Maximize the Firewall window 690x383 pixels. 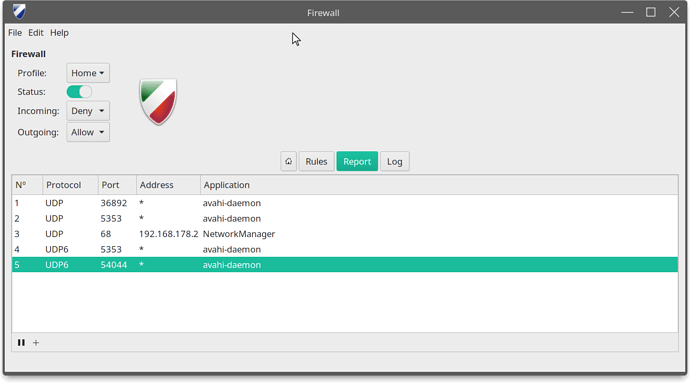click(650, 12)
